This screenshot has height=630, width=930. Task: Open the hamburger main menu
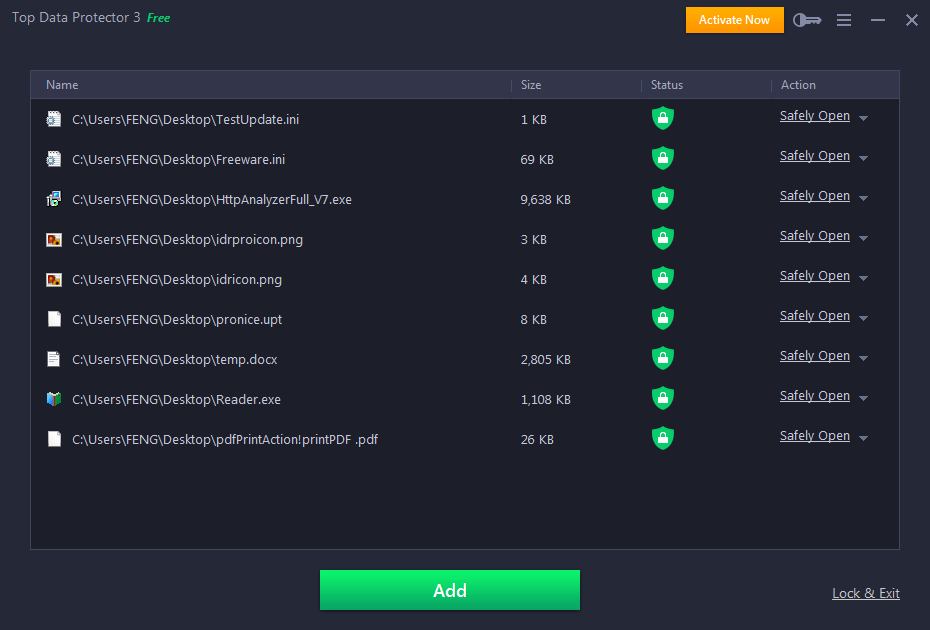tap(843, 19)
